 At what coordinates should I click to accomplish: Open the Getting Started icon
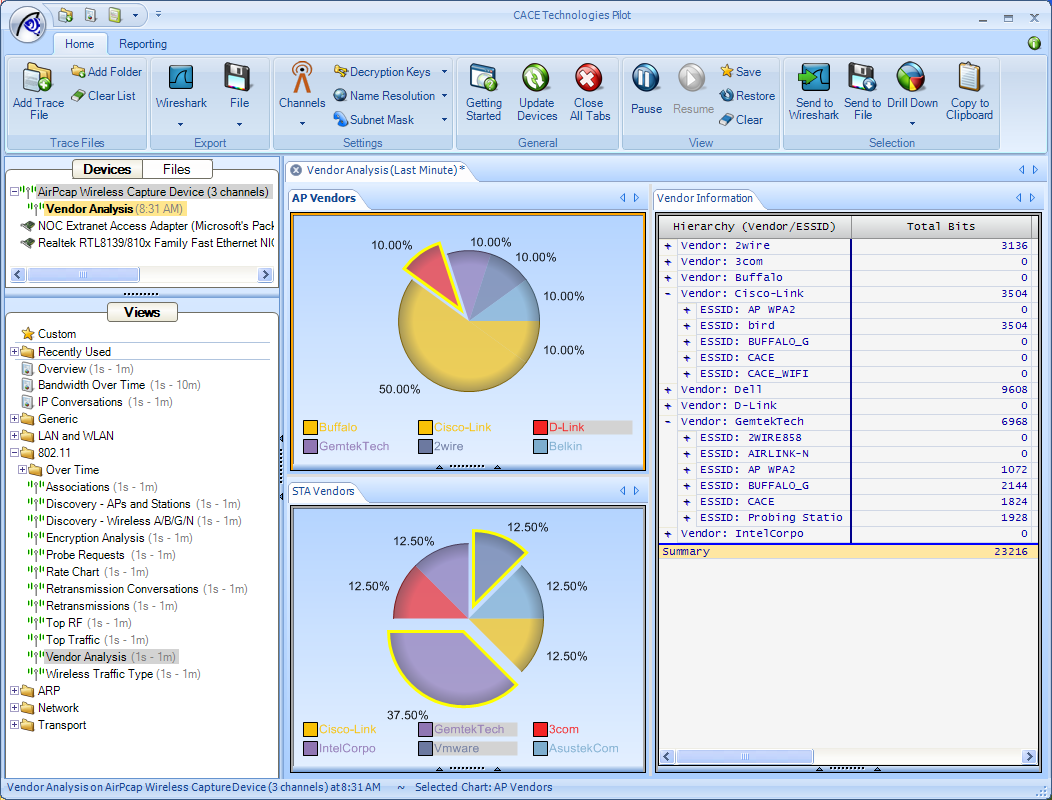[x=483, y=78]
